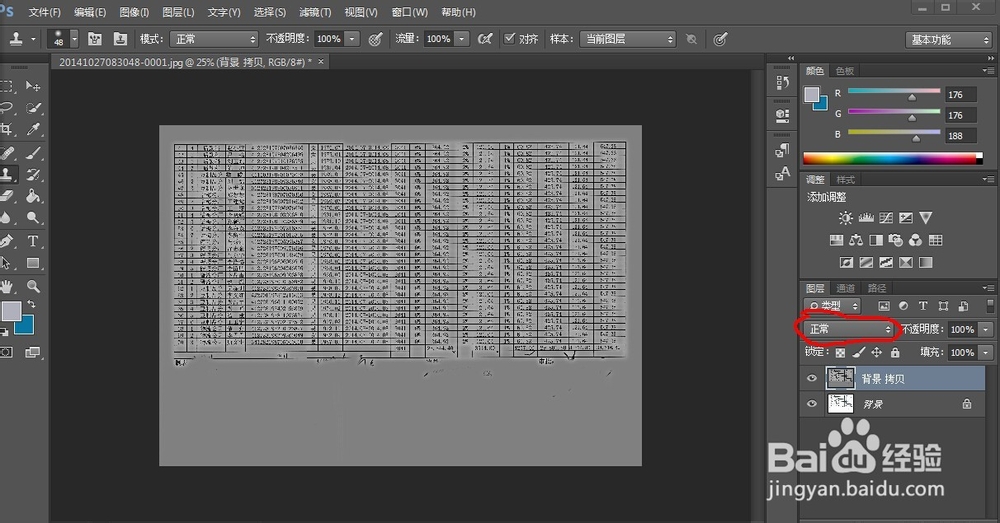Select the Dodge tool
The image size is (1000, 523).
coord(33,217)
